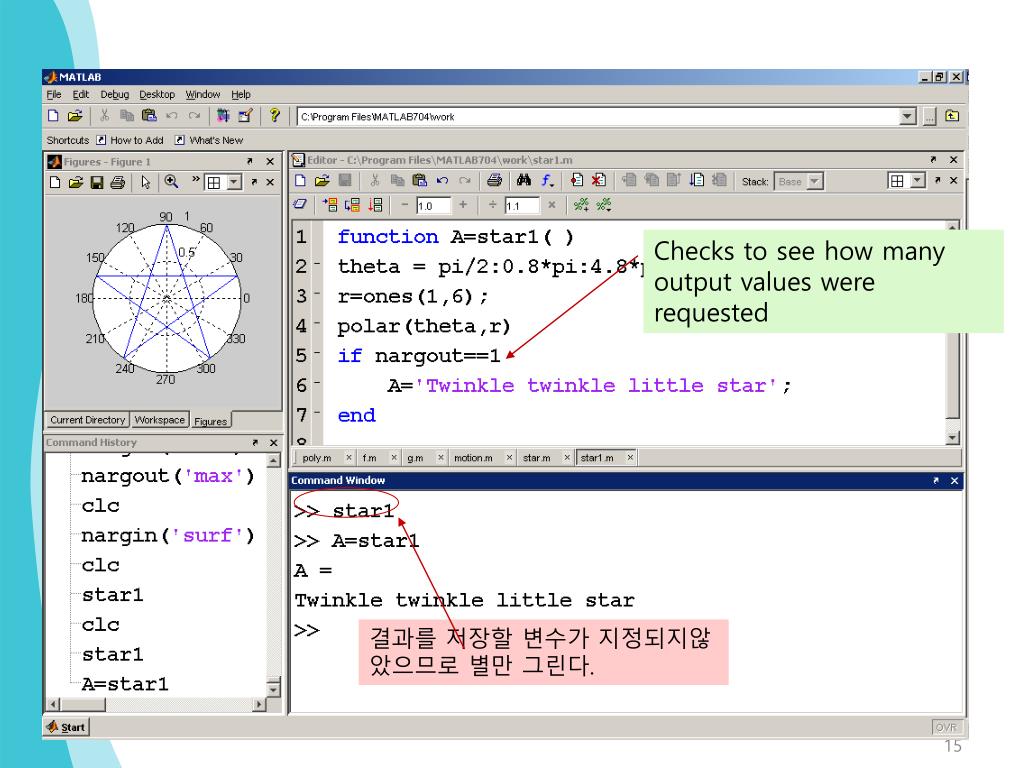Open Figures panel tile layout dropdown
This screenshot has width=1024, height=768.
click(234, 183)
